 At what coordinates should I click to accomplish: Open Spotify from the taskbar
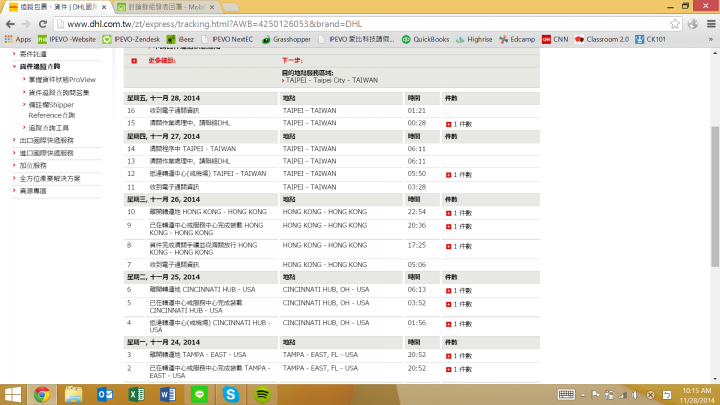262,394
